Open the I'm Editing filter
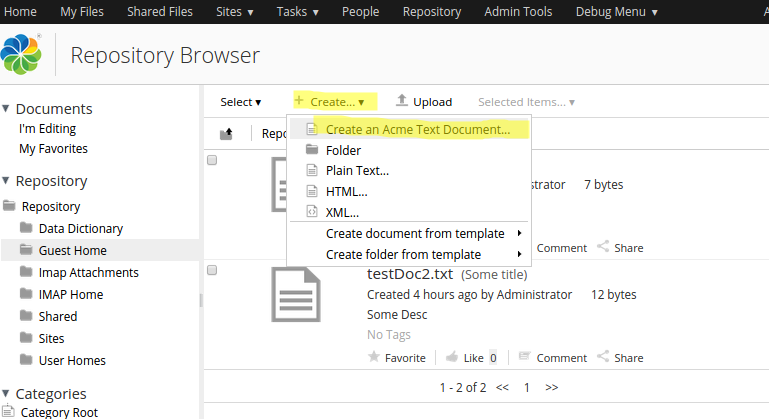769x419 pixels. coord(48,129)
